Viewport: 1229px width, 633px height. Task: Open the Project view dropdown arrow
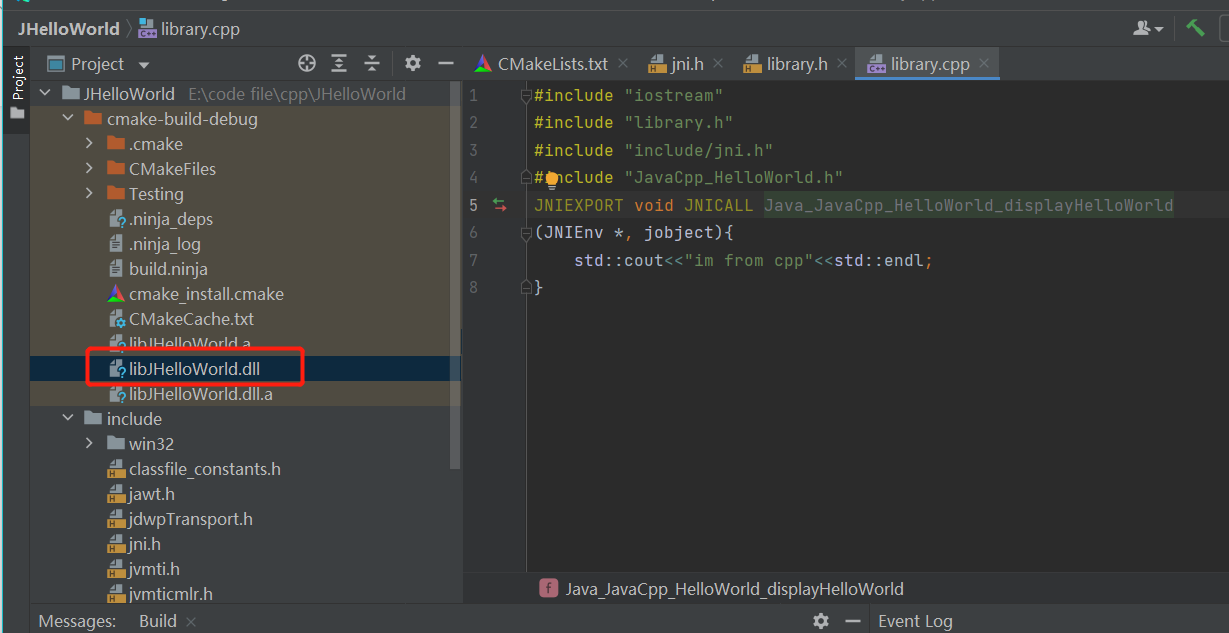click(x=144, y=65)
